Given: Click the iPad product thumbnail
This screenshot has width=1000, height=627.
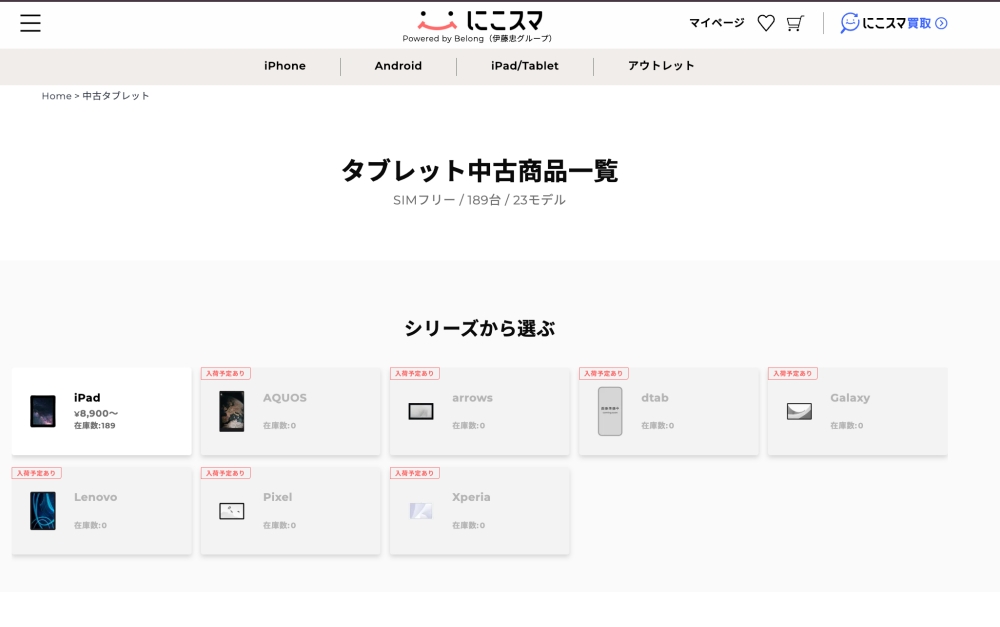Looking at the screenshot, I should (x=43, y=411).
